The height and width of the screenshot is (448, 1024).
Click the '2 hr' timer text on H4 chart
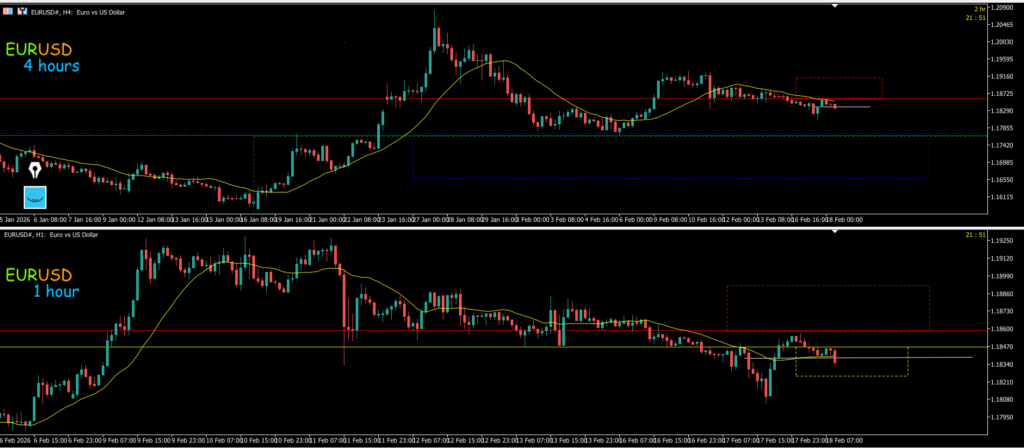click(980, 9)
